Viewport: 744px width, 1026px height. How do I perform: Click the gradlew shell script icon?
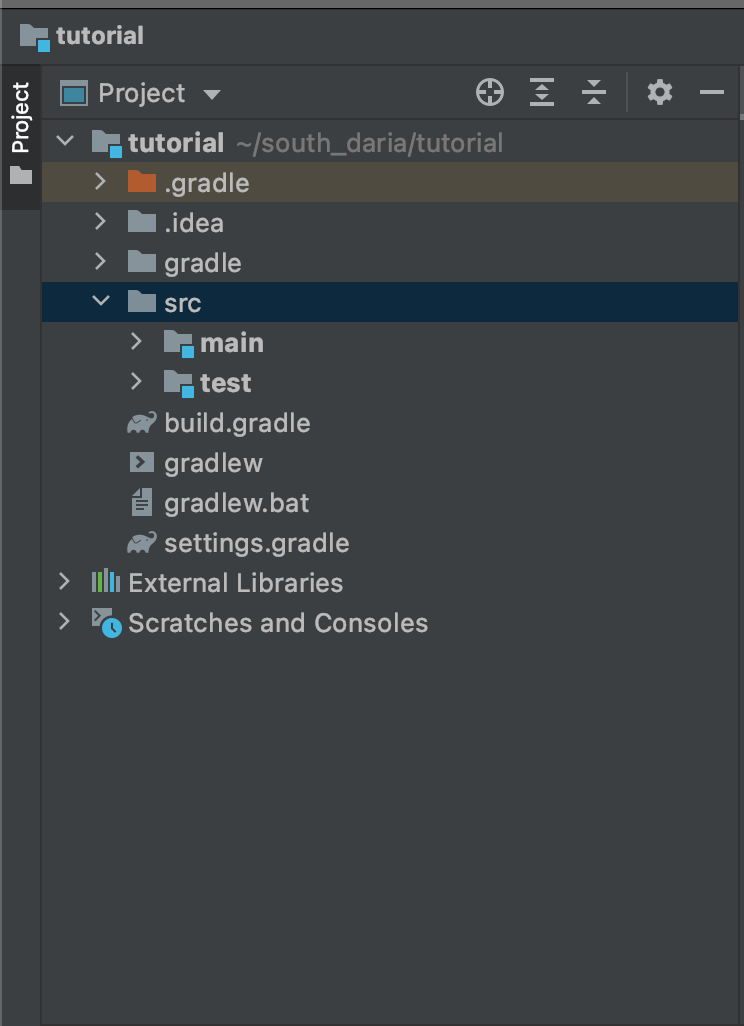(x=142, y=463)
